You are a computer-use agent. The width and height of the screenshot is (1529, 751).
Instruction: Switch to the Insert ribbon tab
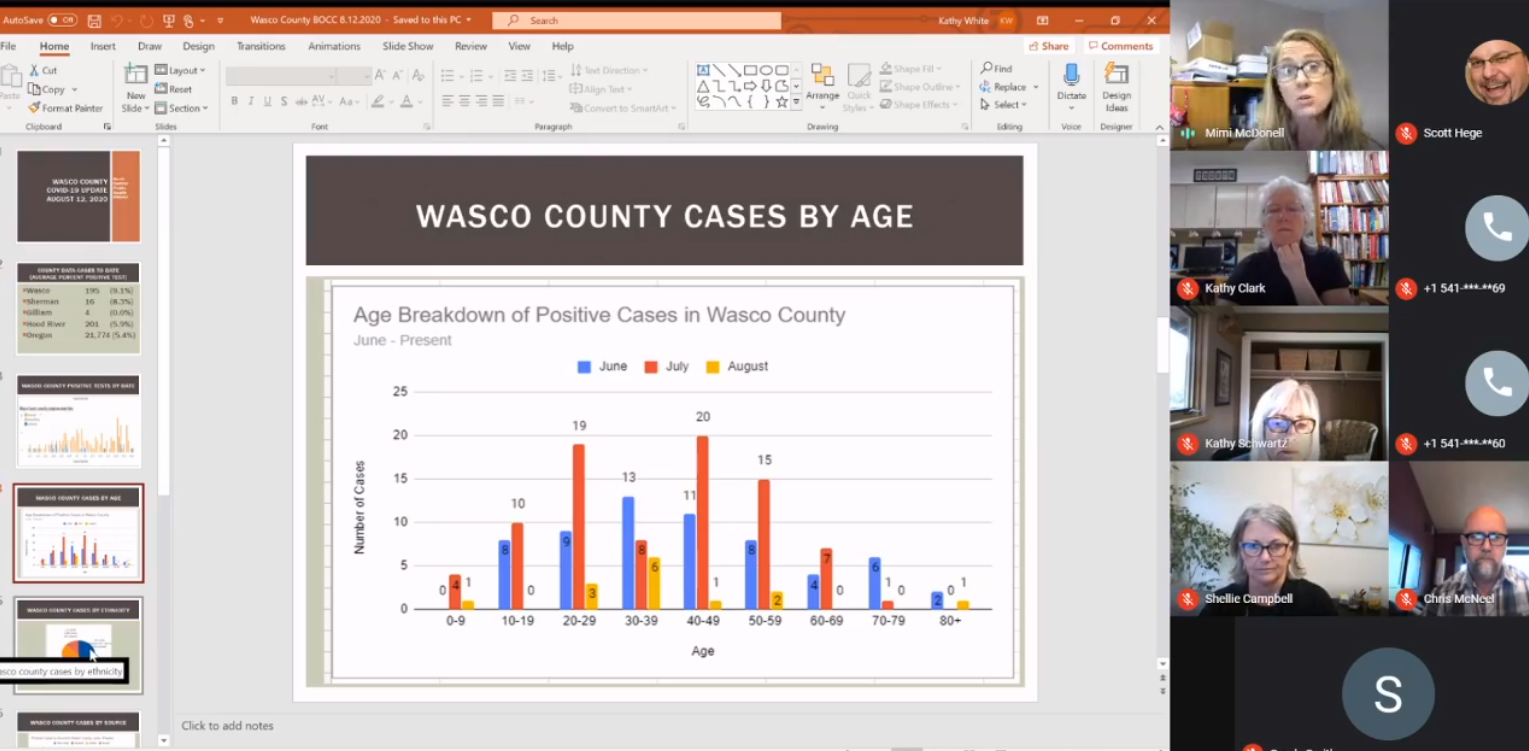(104, 45)
